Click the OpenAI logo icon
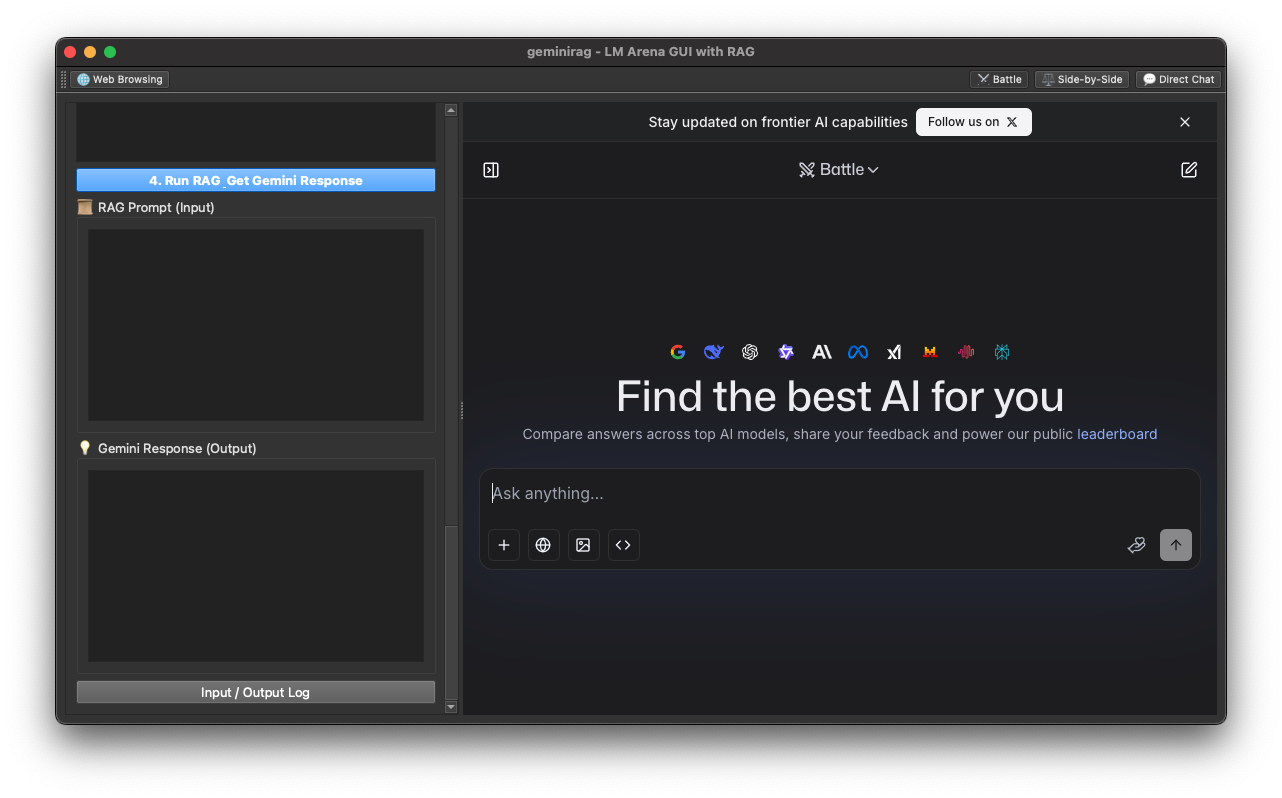The height and width of the screenshot is (798, 1282). (x=750, y=352)
